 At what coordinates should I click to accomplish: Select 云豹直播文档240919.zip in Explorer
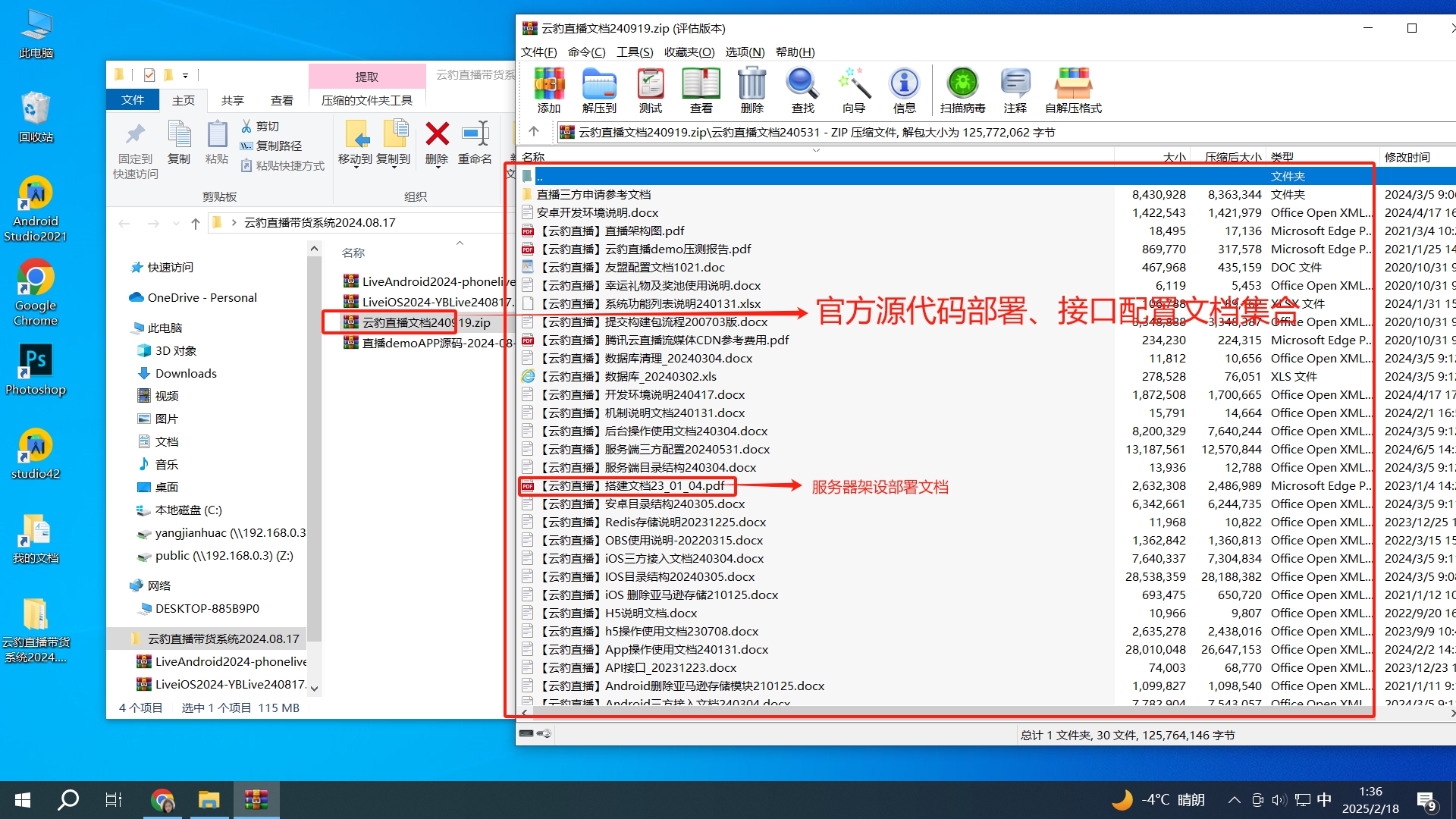point(417,322)
